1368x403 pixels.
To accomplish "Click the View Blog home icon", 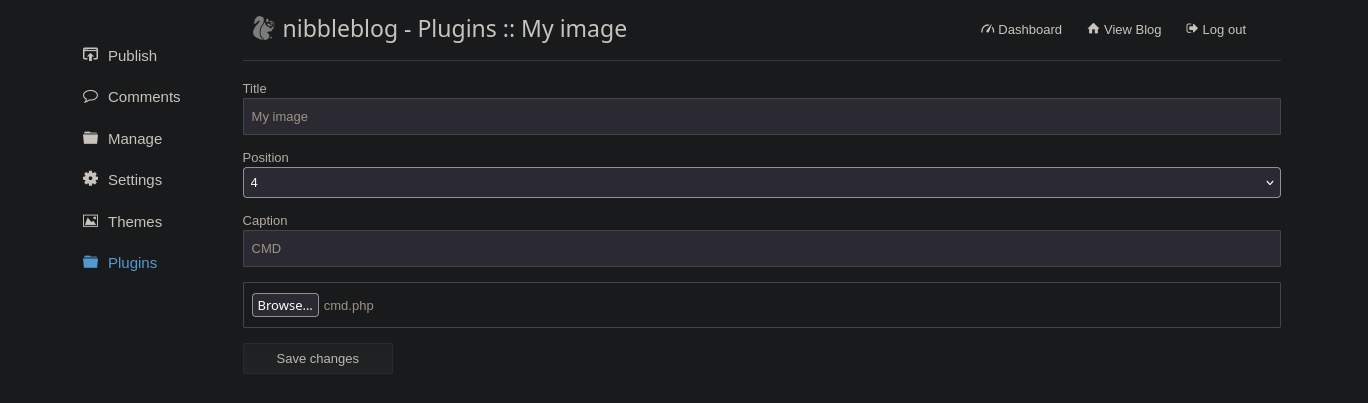I will 1093,29.
